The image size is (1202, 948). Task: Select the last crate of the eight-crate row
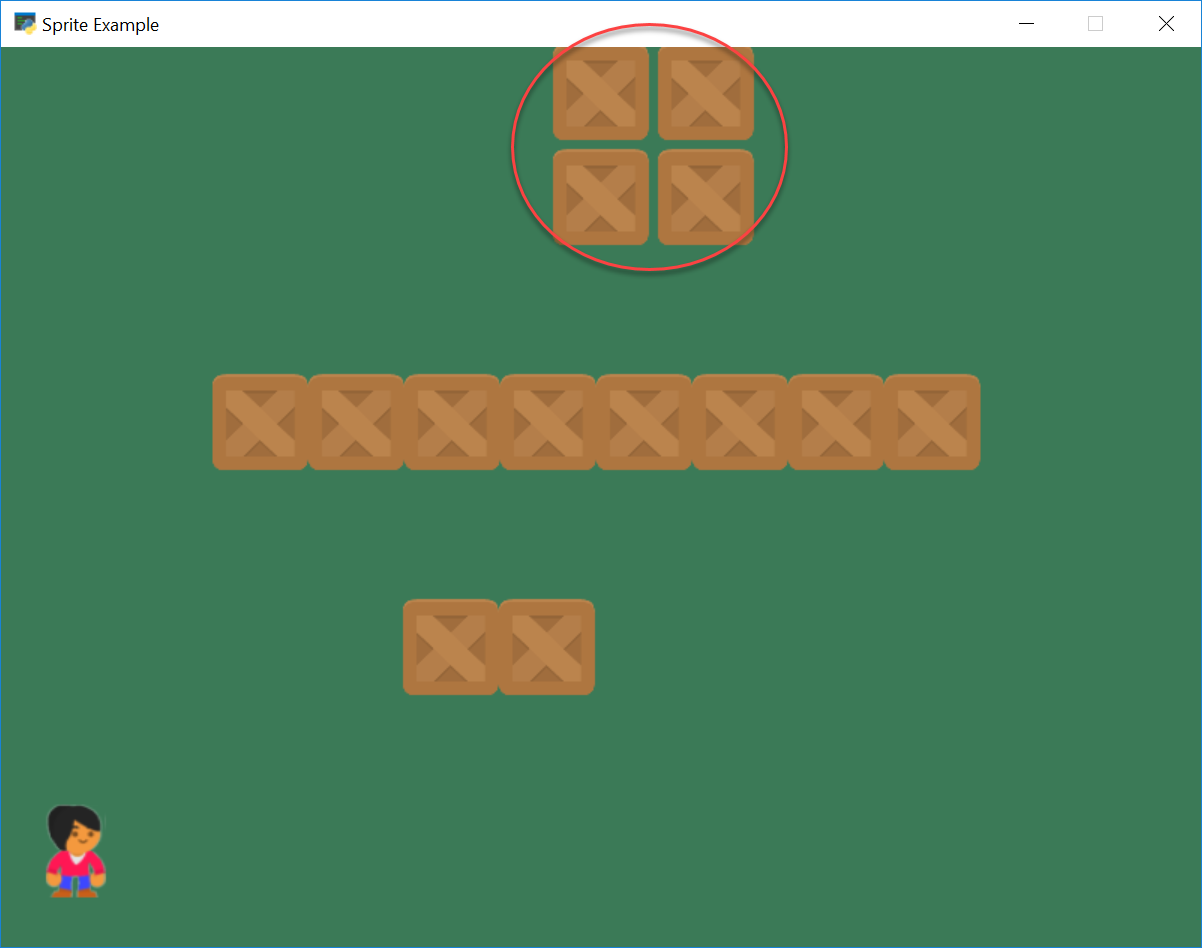pos(932,422)
